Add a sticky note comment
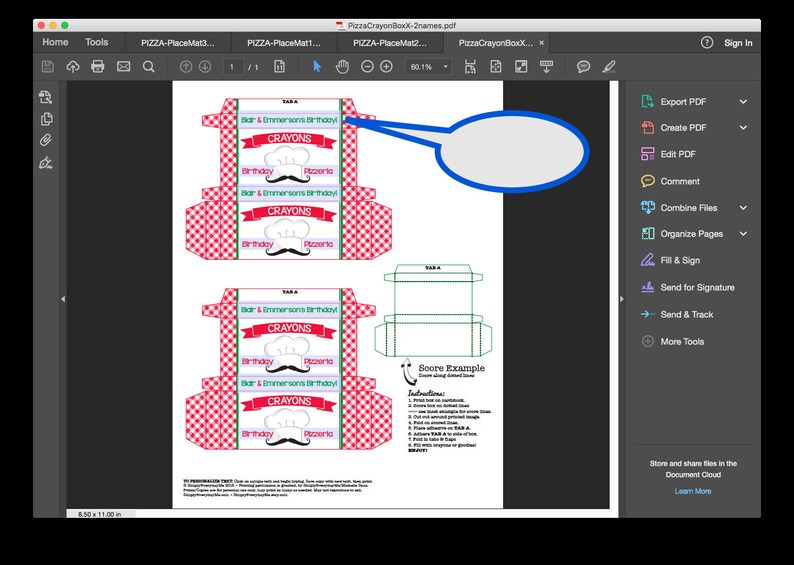Image resolution: width=794 pixels, height=565 pixels. click(x=584, y=66)
